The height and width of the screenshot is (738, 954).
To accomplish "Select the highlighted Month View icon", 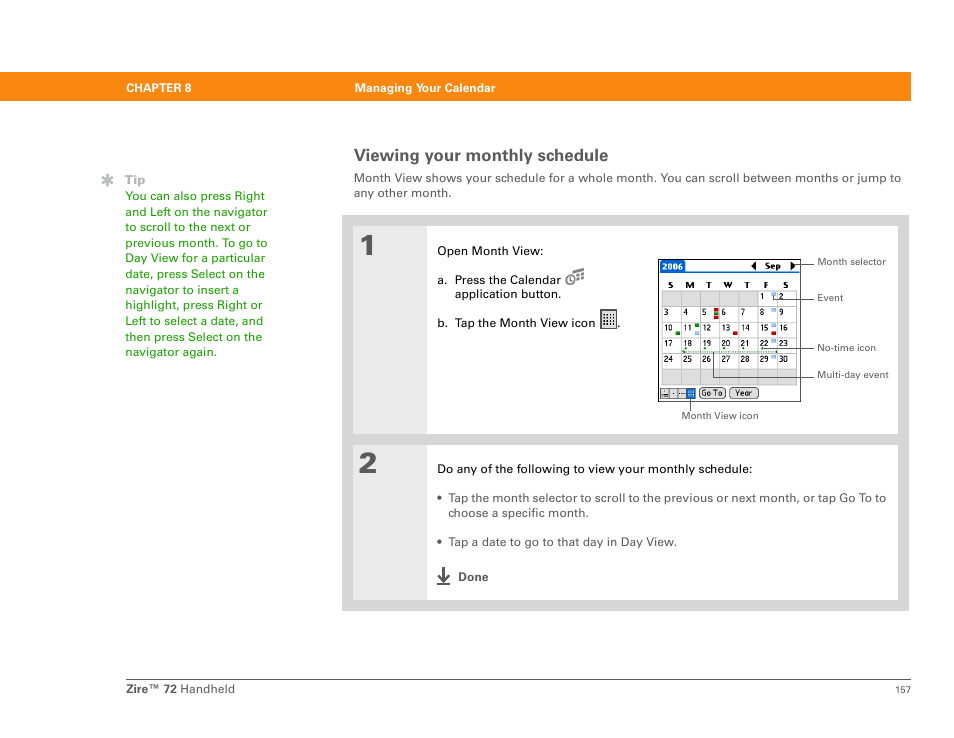I will pyautogui.click(x=691, y=394).
